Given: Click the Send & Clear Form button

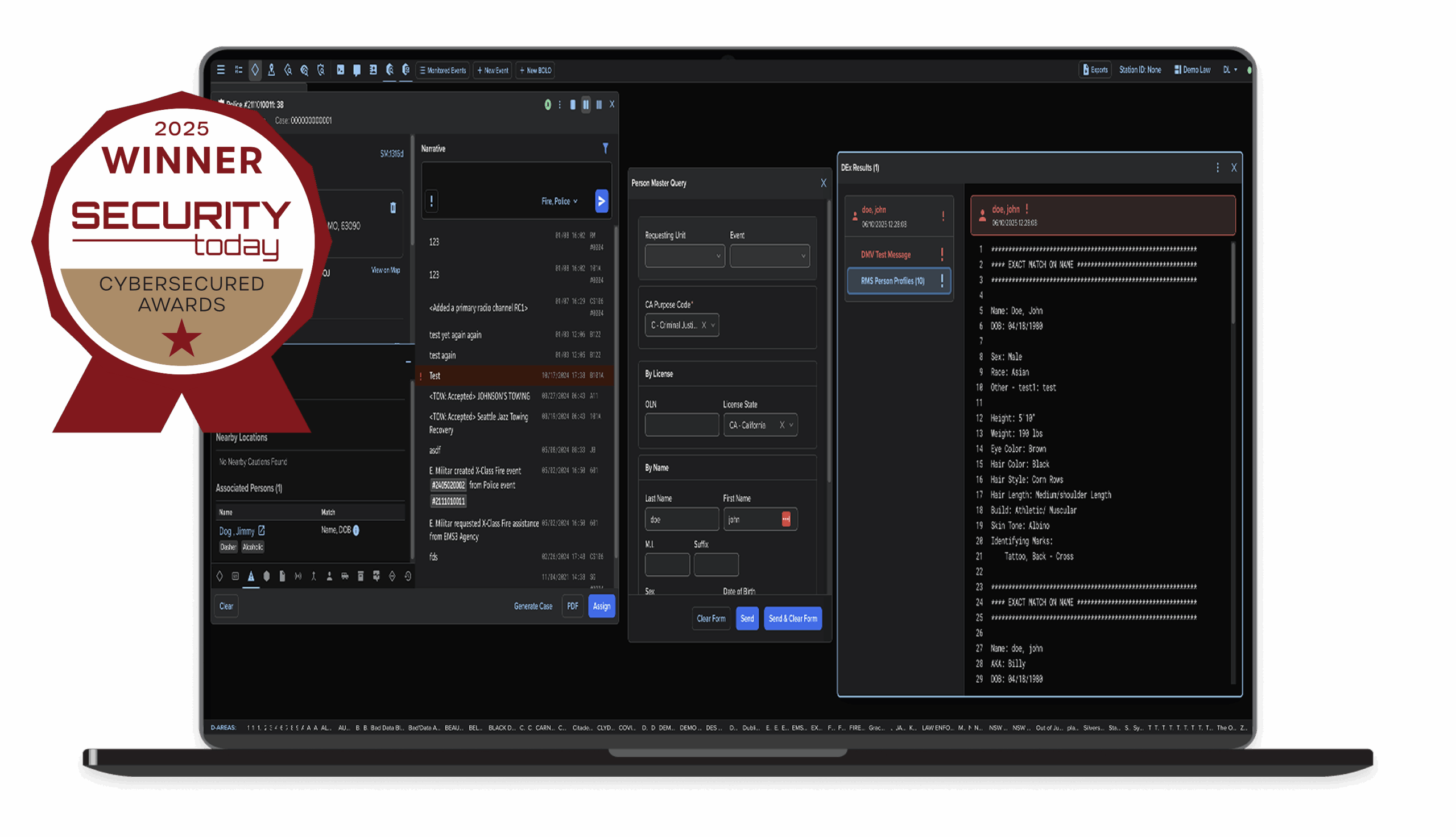Looking at the screenshot, I should (792, 619).
